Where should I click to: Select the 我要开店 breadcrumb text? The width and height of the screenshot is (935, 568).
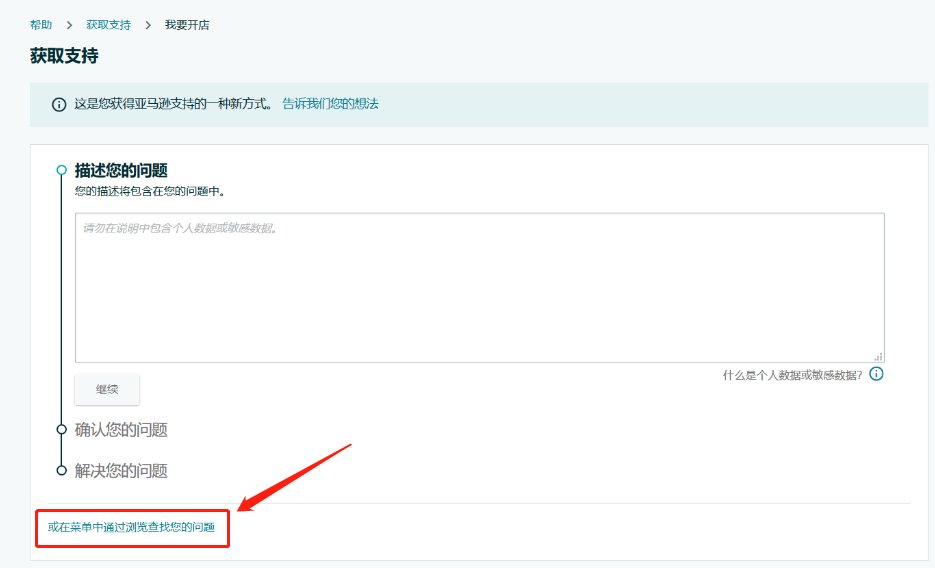coord(187,25)
